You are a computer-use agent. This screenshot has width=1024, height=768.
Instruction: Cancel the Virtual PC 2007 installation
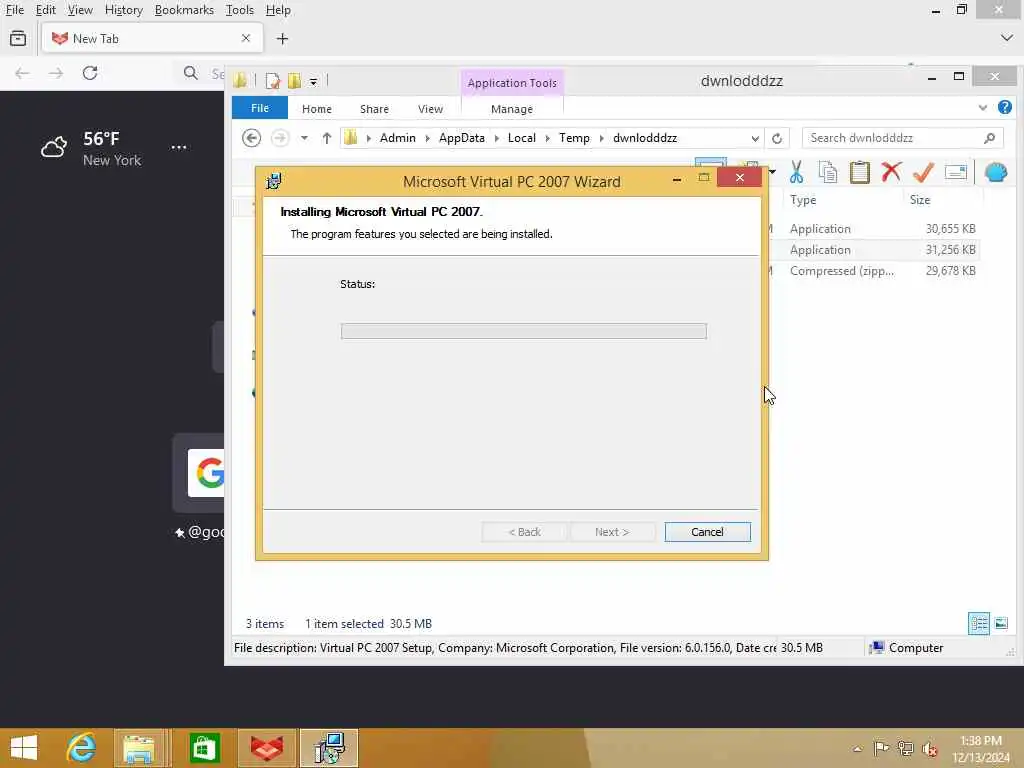707,532
